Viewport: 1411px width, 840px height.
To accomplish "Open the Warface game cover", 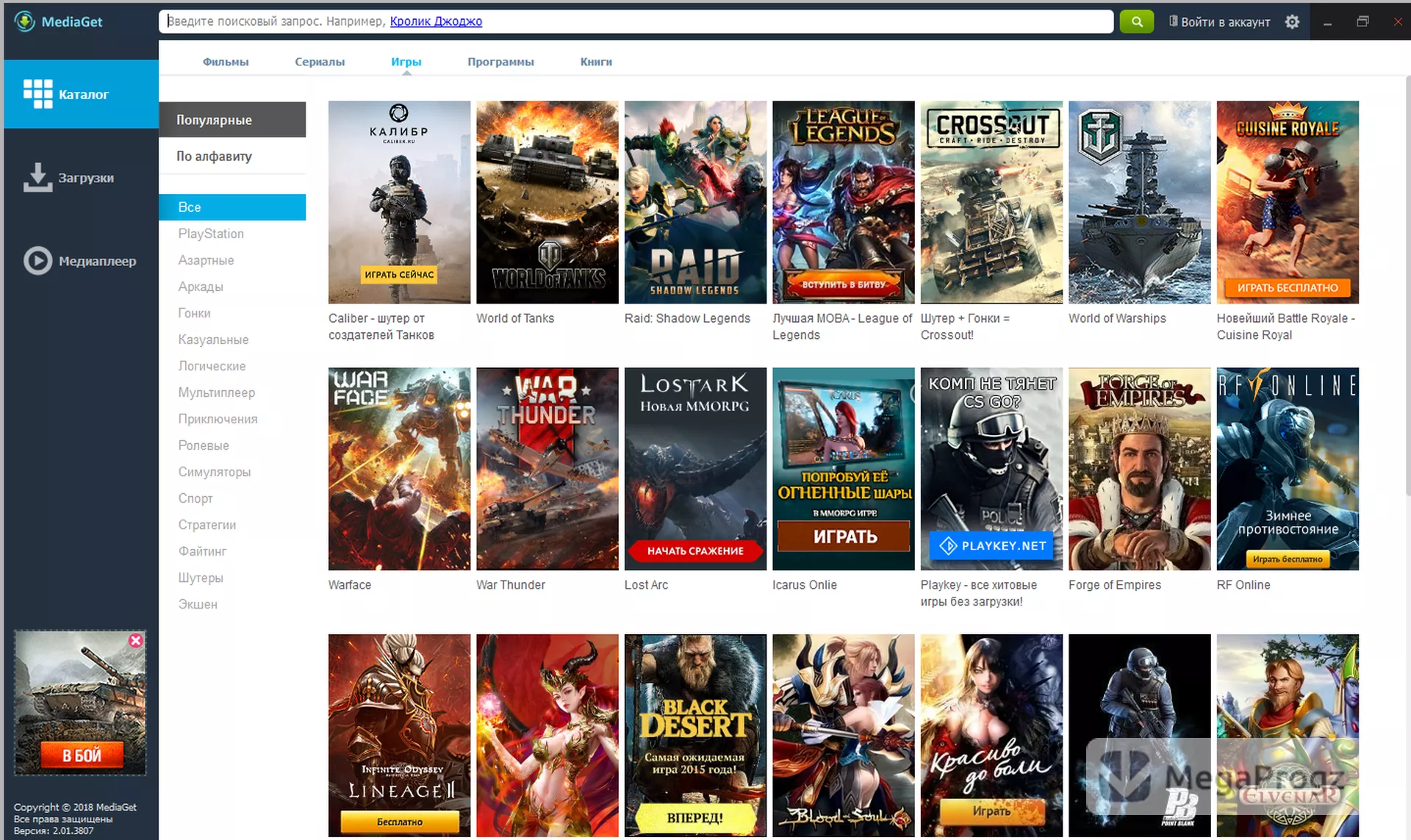I will tap(399, 469).
